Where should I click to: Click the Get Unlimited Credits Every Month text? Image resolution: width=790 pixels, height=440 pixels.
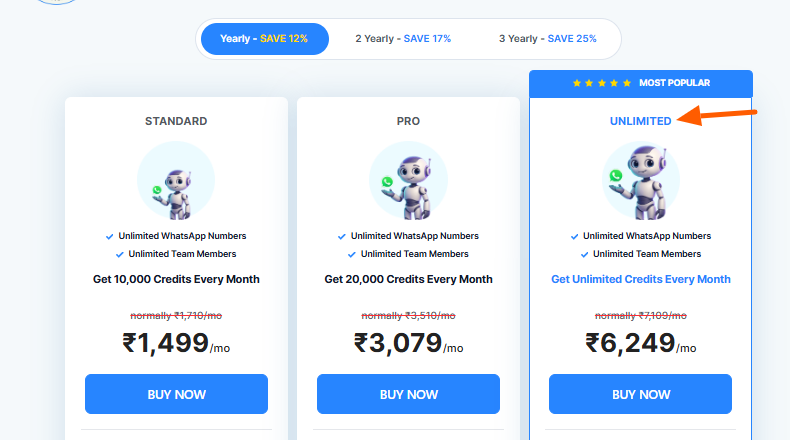click(640, 279)
